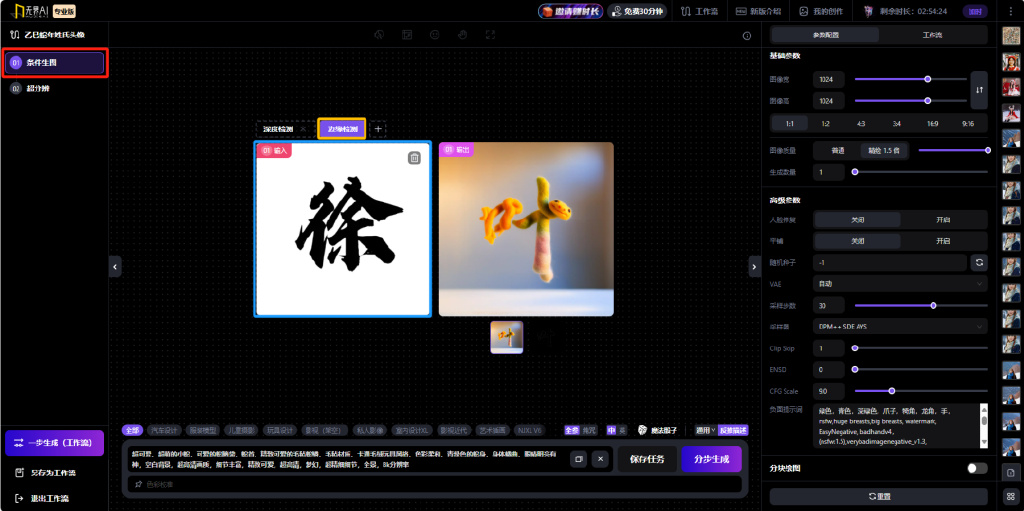
Task: Toggle the 分块放图 switch
Action: pos(977,468)
